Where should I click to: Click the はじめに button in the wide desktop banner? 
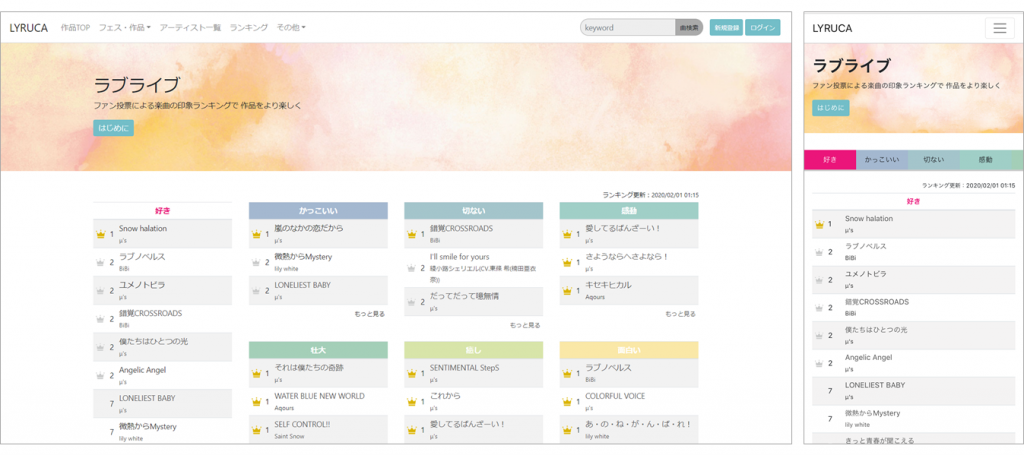pyautogui.click(x=114, y=128)
